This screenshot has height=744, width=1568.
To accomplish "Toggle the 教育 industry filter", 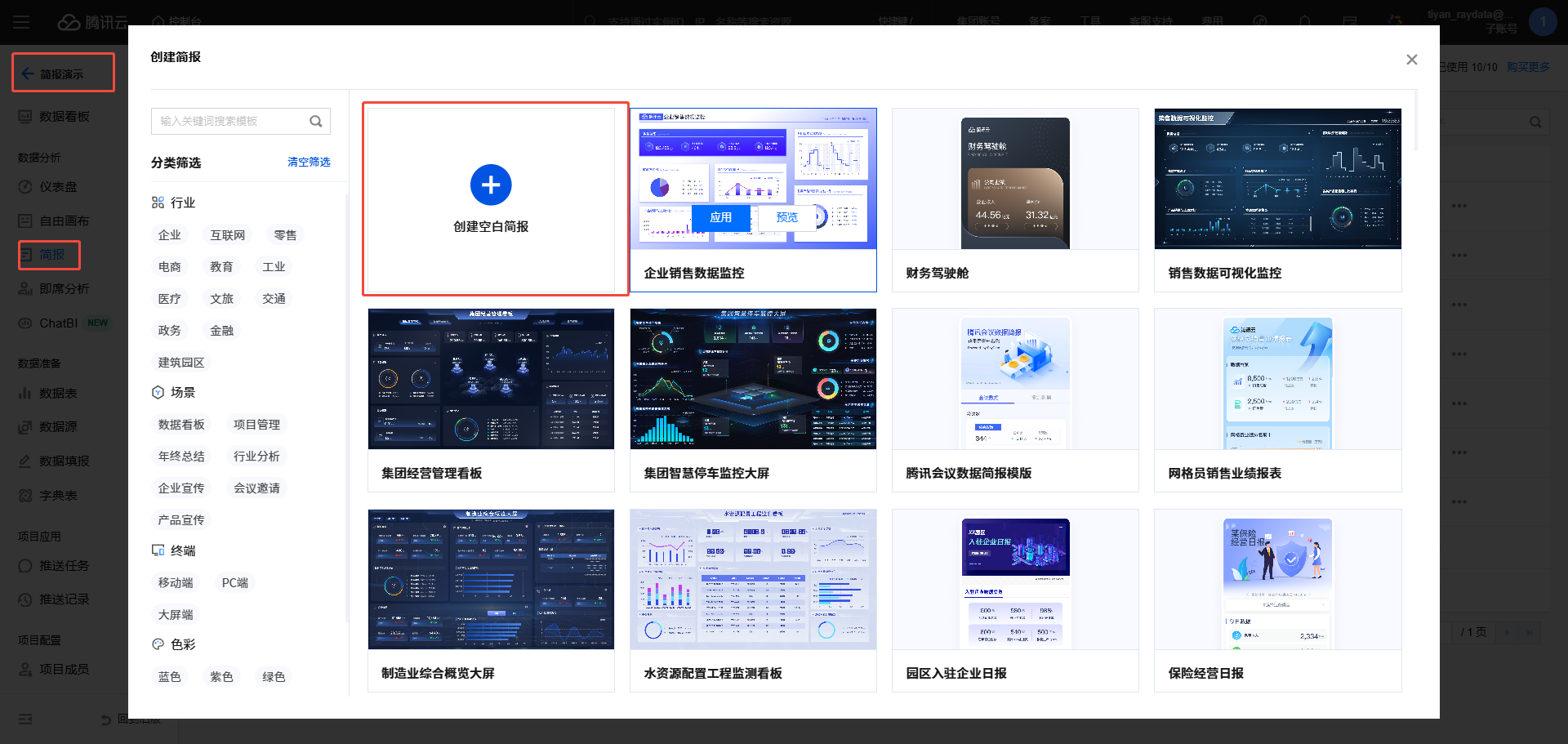I will tap(221, 267).
